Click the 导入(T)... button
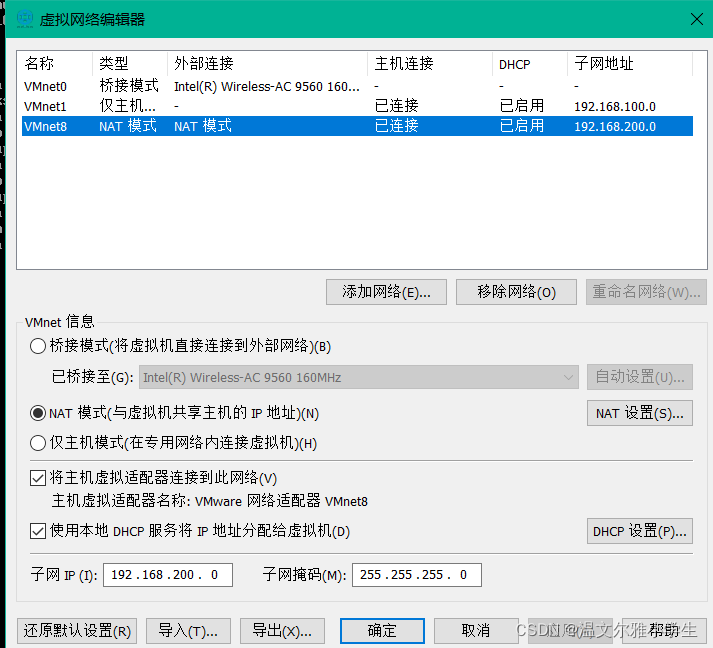The image size is (713, 648). [x=188, y=631]
